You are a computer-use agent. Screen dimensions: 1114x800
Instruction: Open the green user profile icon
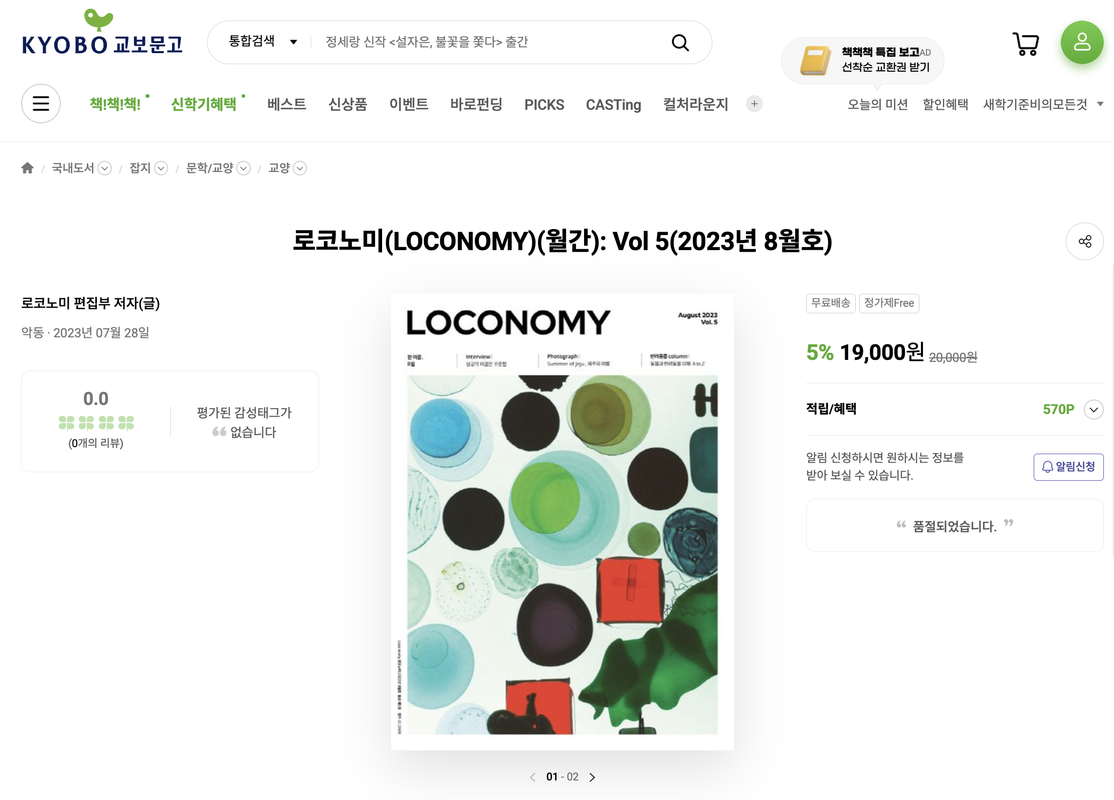(x=1082, y=42)
